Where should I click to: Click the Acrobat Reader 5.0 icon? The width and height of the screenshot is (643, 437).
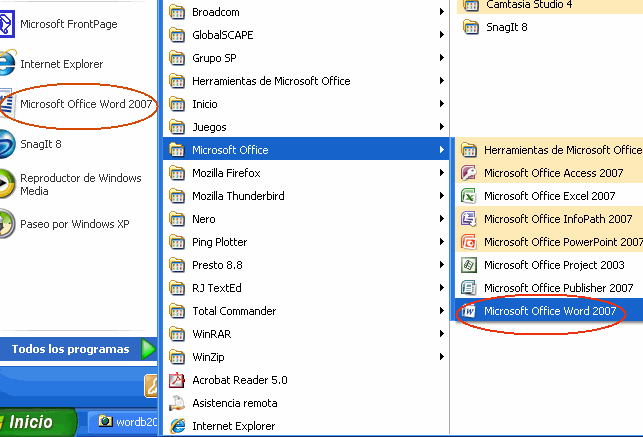(177, 380)
